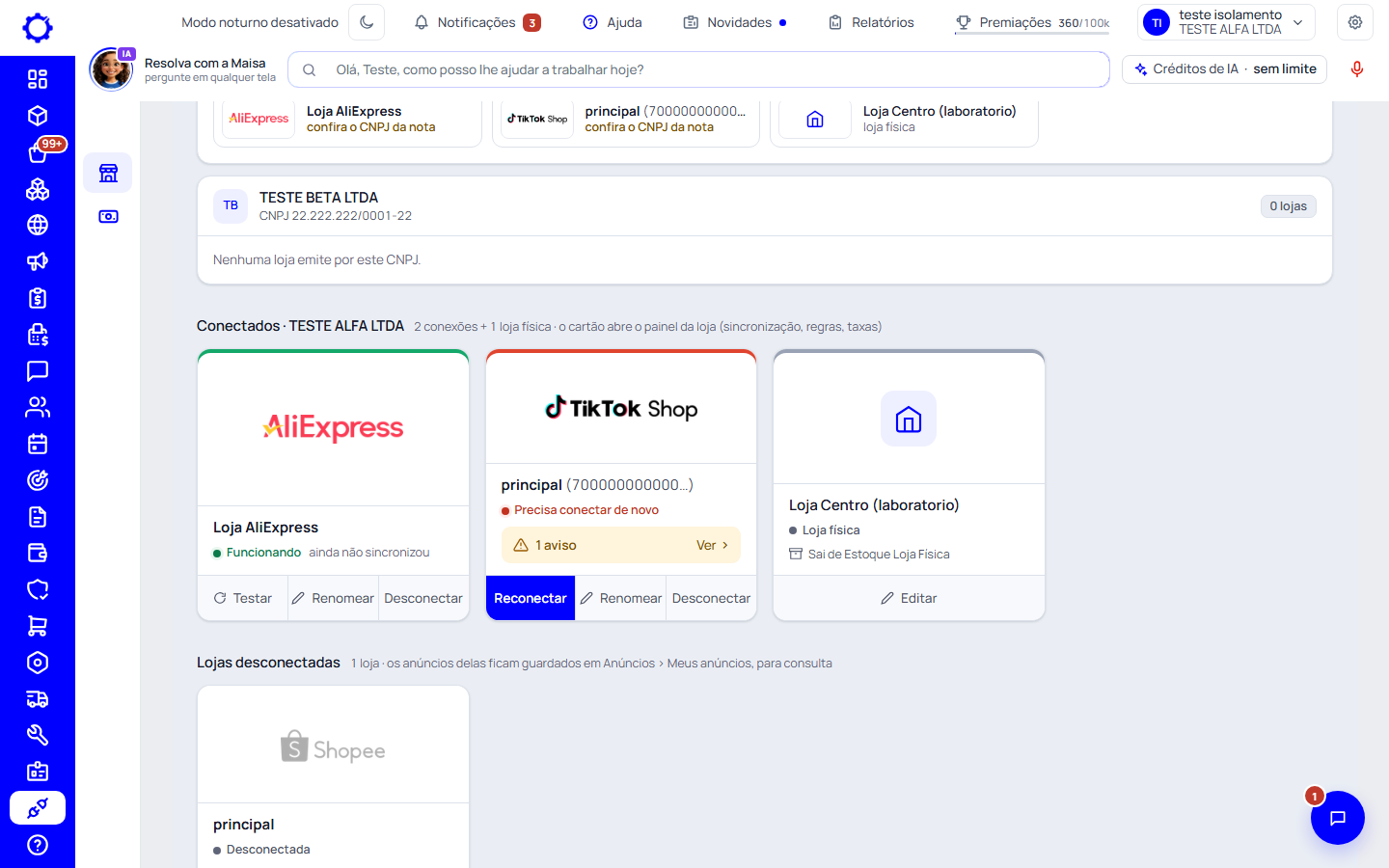Open the wrench tools icon in sidebar

38,735
